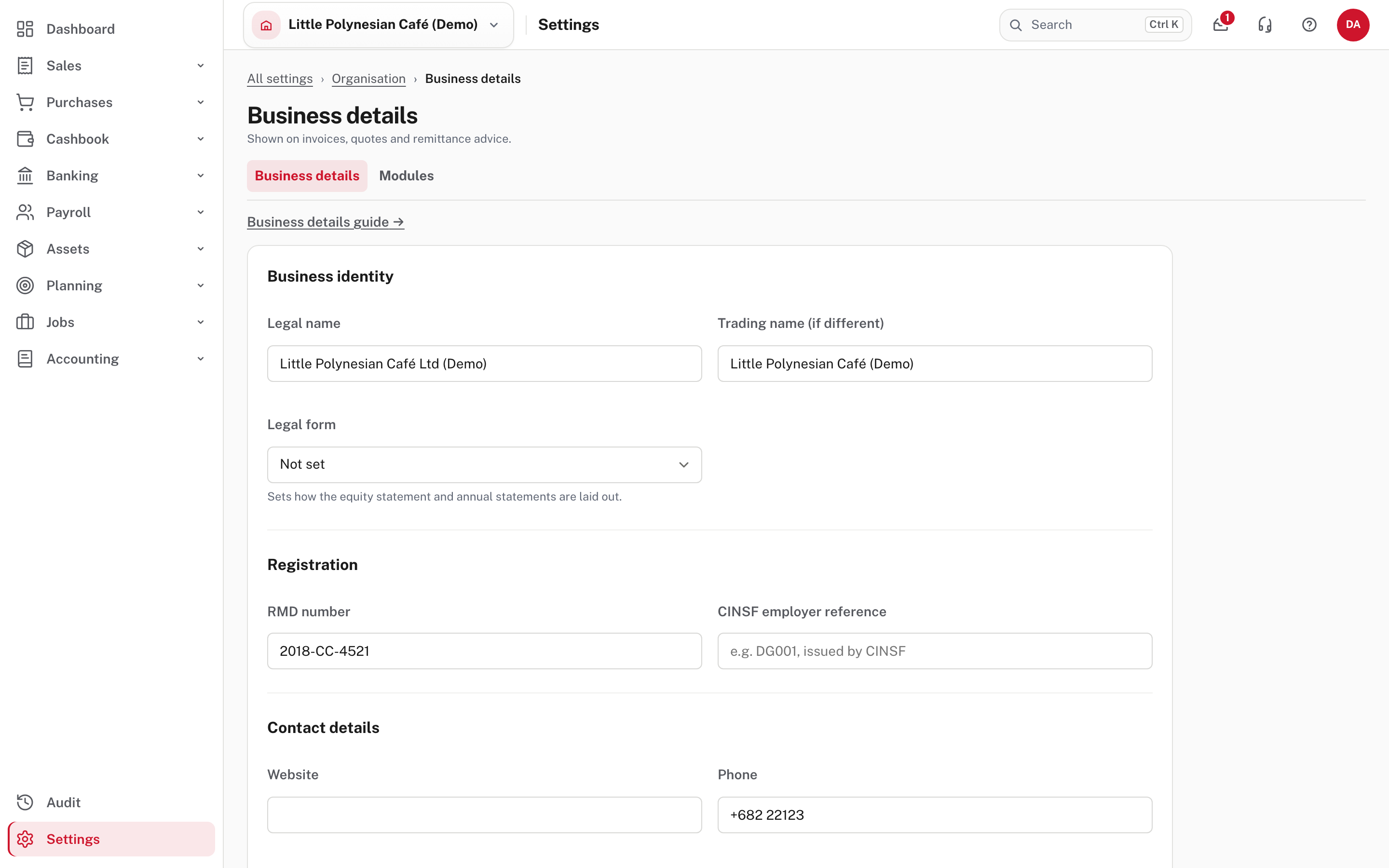This screenshot has width=1389, height=868.
Task: Expand the Purchases menu chevron
Action: pyautogui.click(x=200, y=102)
